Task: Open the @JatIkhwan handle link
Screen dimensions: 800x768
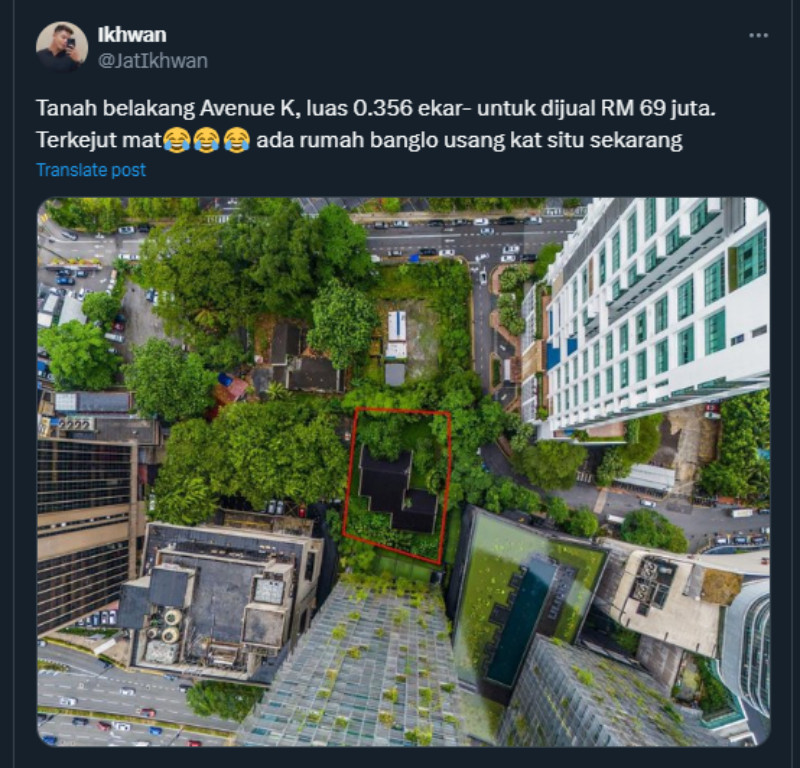Action: [x=153, y=61]
